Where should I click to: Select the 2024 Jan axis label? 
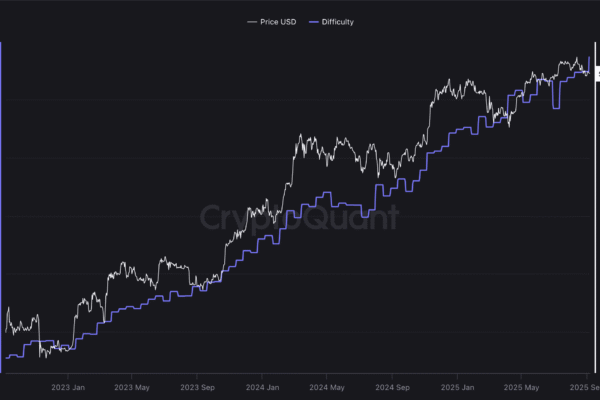(262, 386)
